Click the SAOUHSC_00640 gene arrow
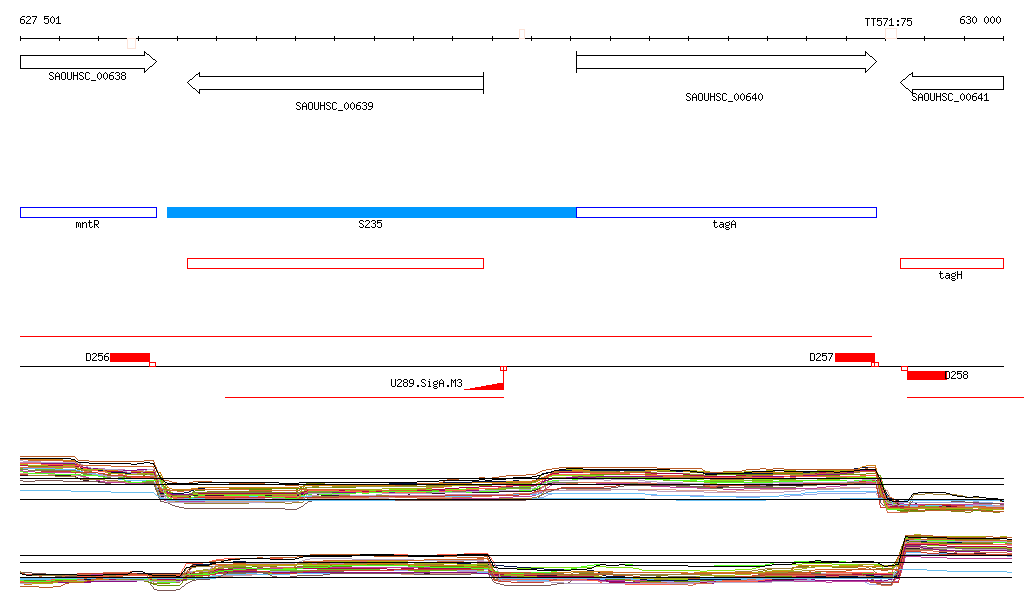The image size is (1024, 611). 726,62
